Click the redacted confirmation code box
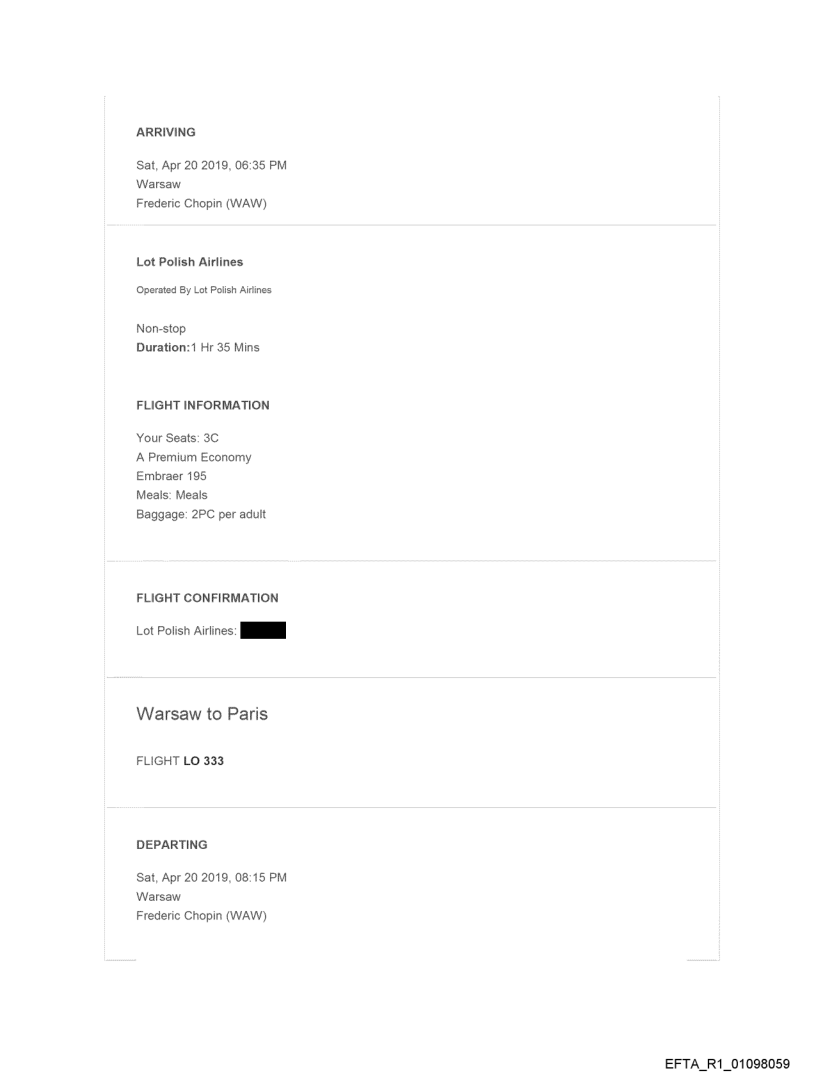The width and height of the screenshot is (816, 1073). click(263, 631)
